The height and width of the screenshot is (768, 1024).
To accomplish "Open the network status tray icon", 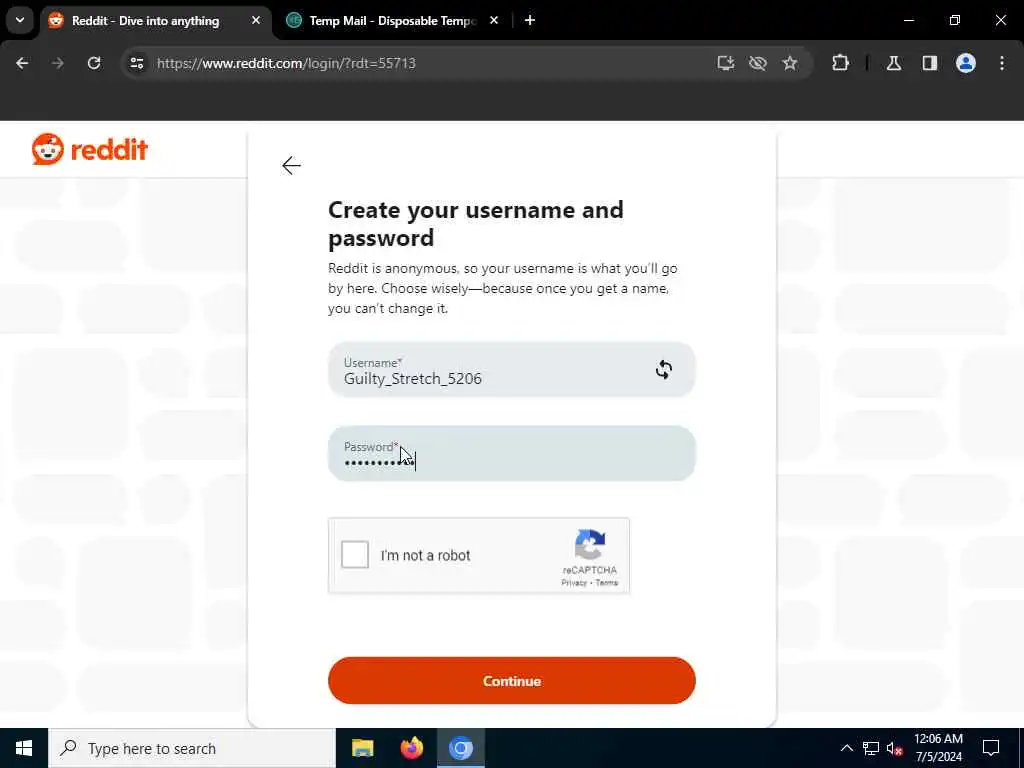I will point(871,748).
